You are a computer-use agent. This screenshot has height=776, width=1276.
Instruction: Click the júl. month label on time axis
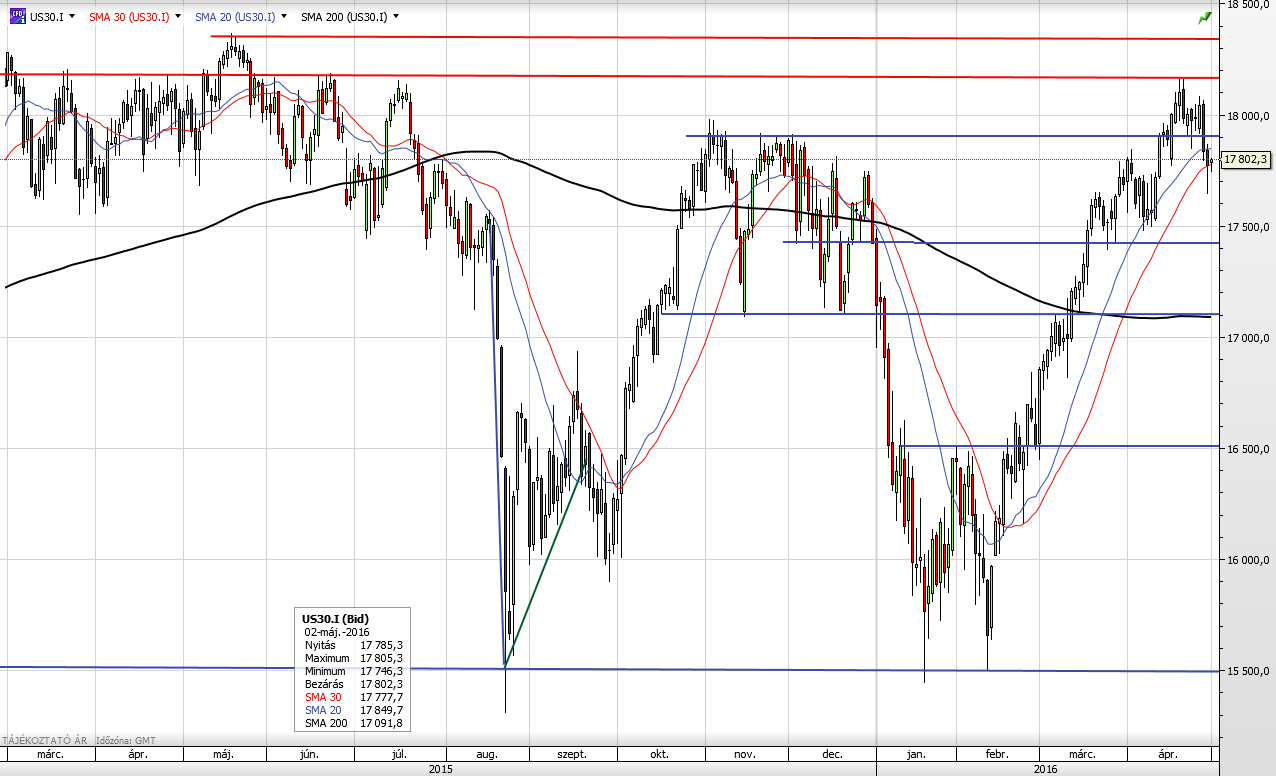click(400, 755)
